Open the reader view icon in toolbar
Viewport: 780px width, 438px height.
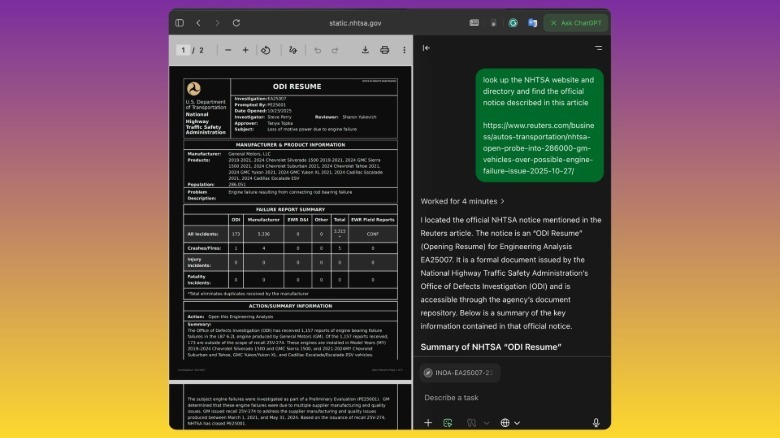pos(474,23)
